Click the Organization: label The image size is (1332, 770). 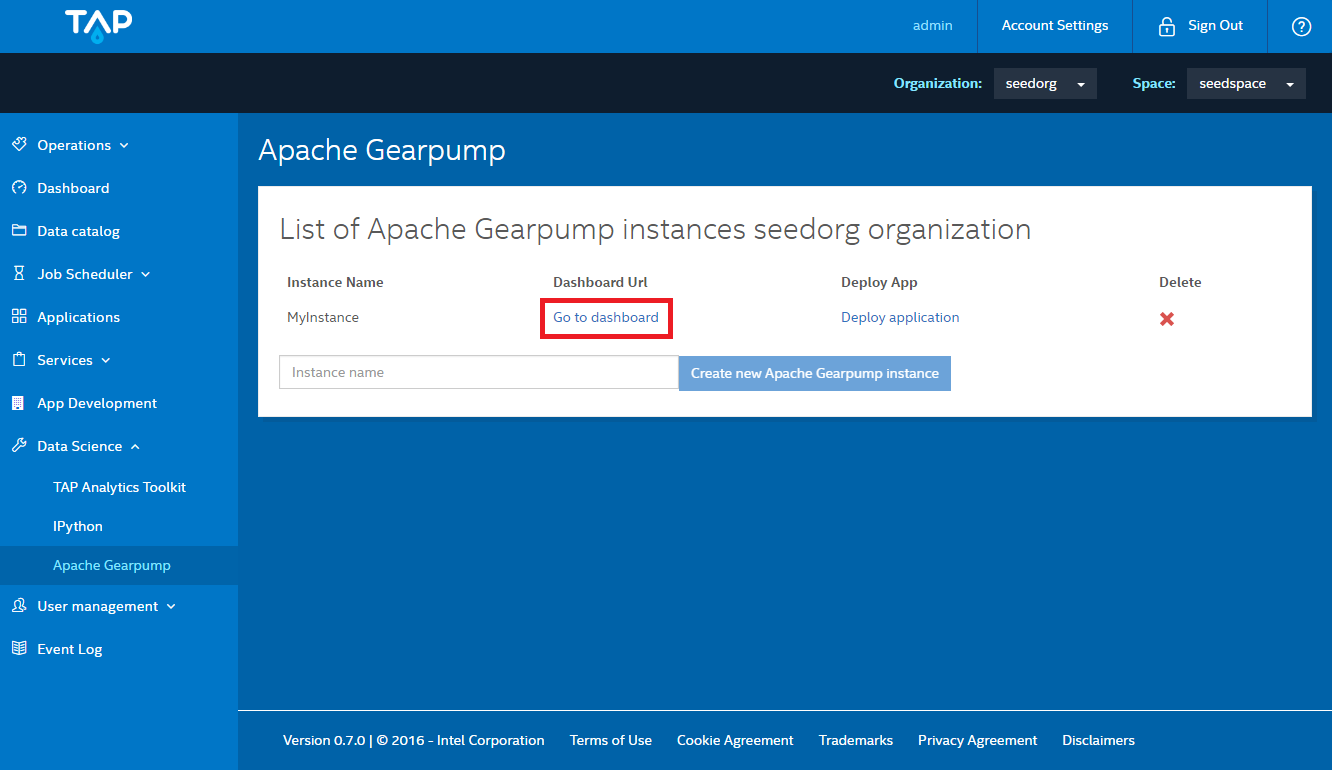938,84
